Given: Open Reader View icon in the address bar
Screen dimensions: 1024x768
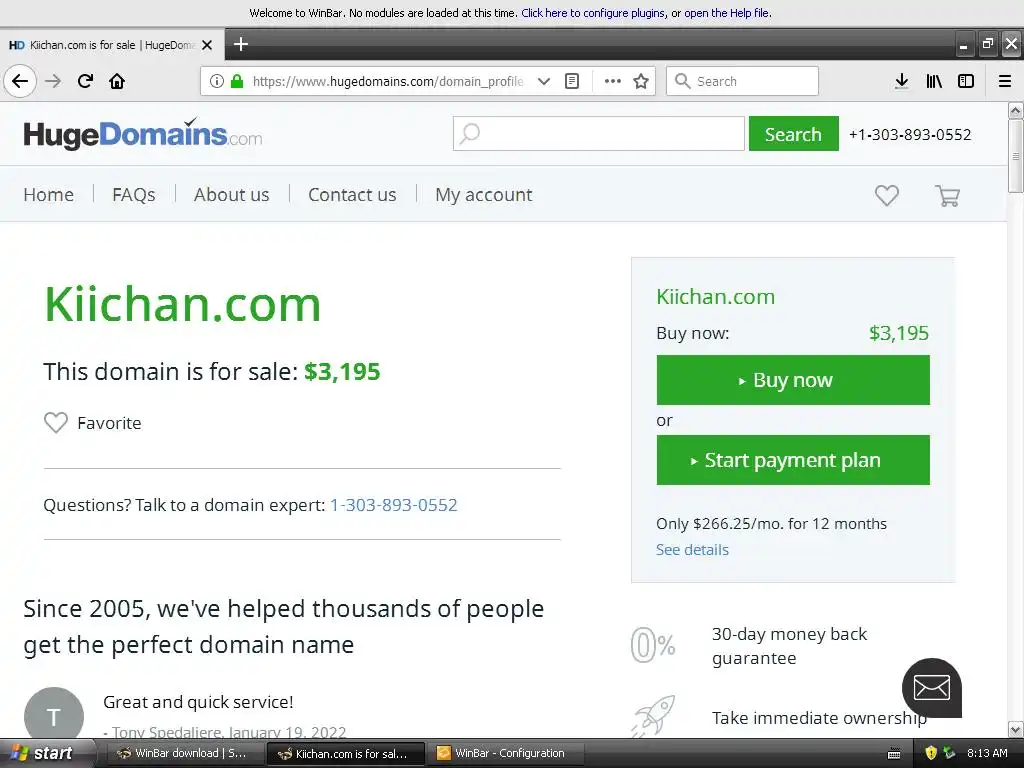Looking at the screenshot, I should coord(572,81).
